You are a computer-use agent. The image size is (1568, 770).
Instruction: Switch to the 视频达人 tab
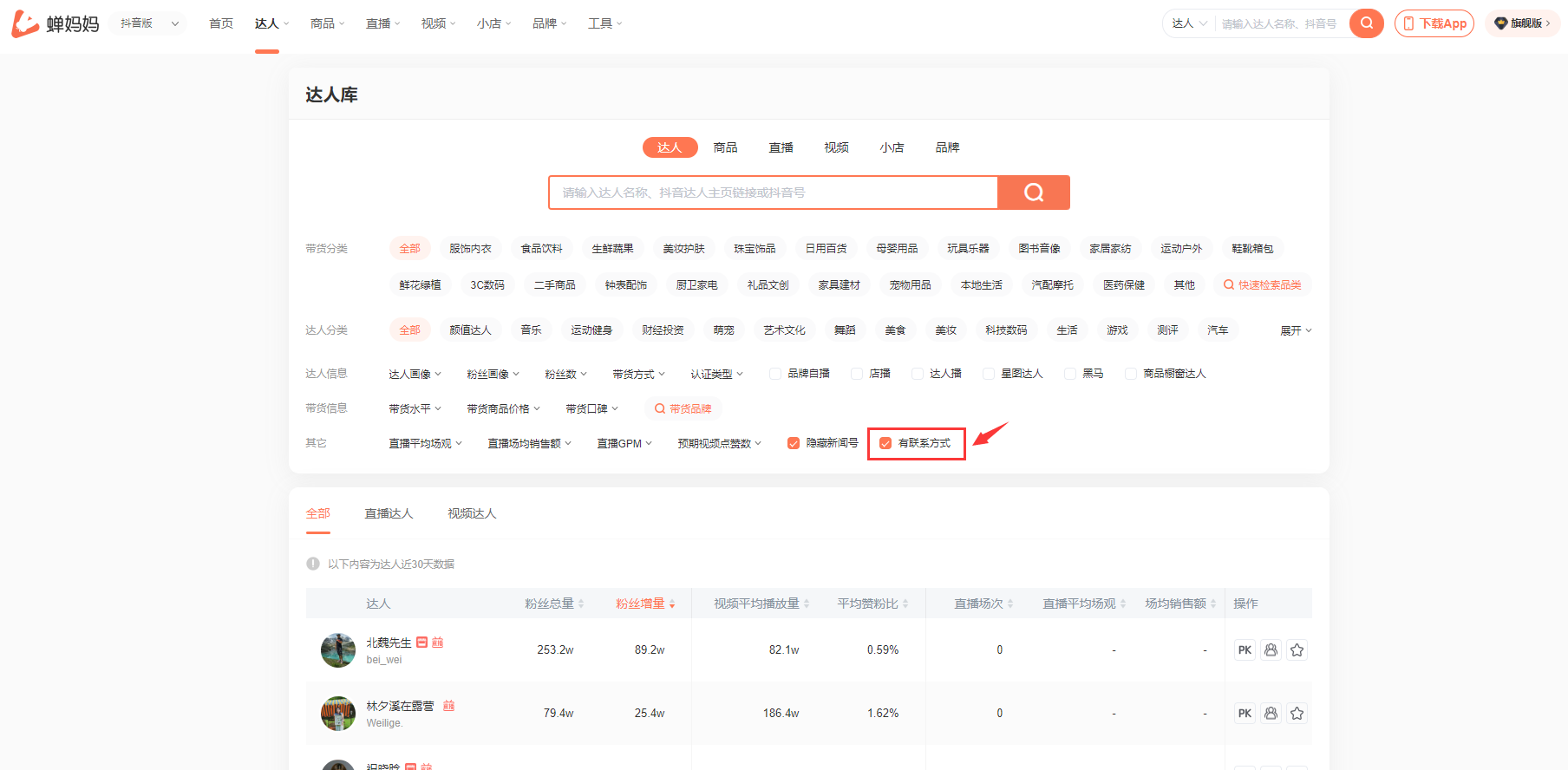coord(472,513)
